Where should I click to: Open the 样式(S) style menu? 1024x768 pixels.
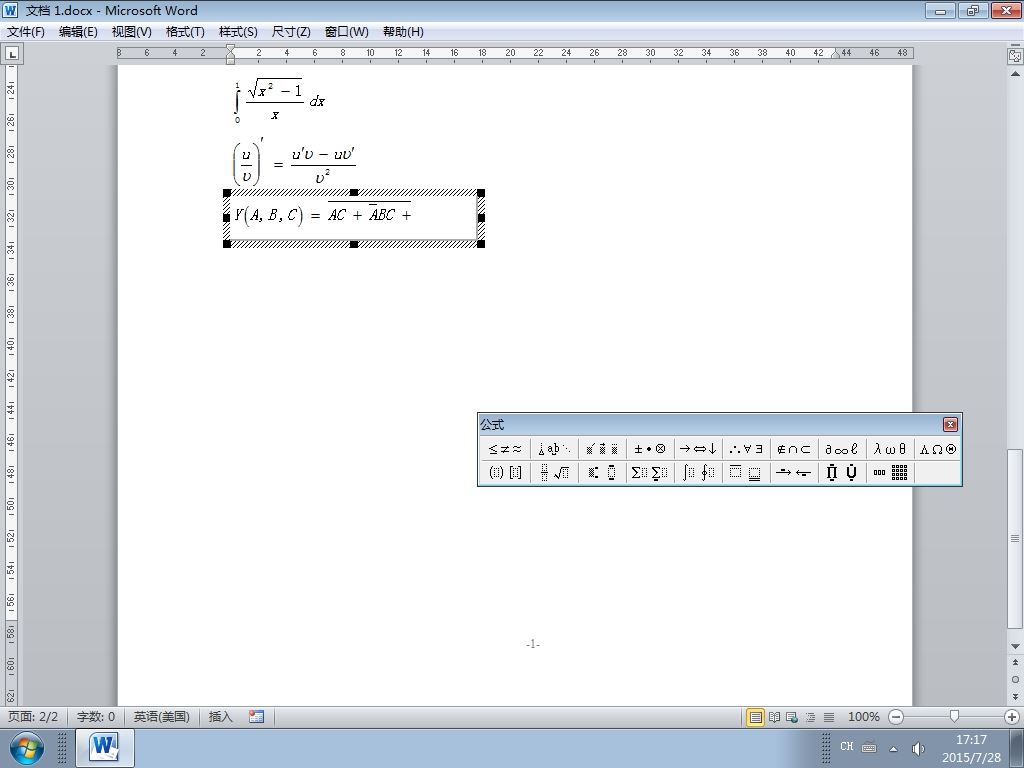[x=238, y=32]
